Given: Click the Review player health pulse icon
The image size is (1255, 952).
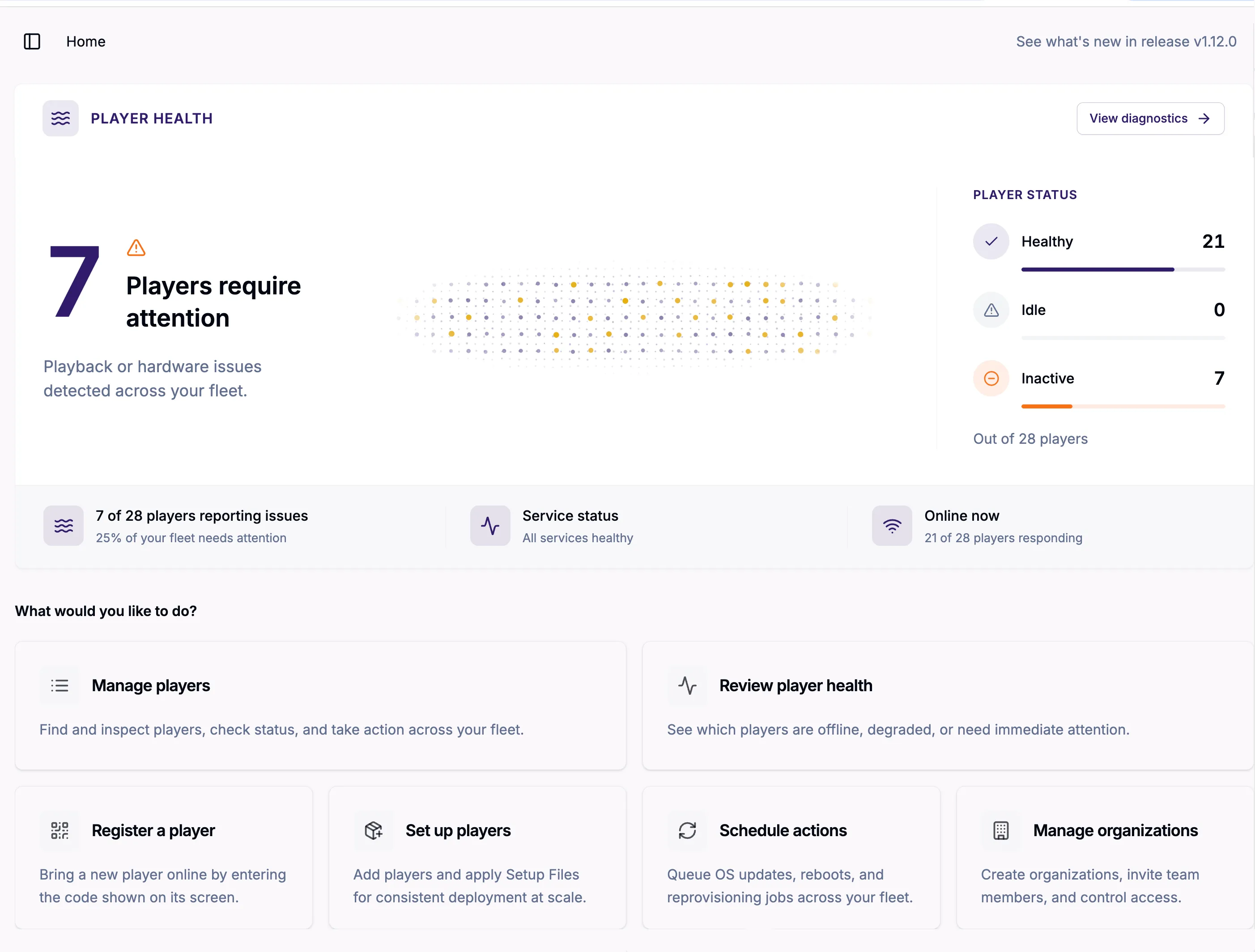Looking at the screenshot, I should pos(687,686).
